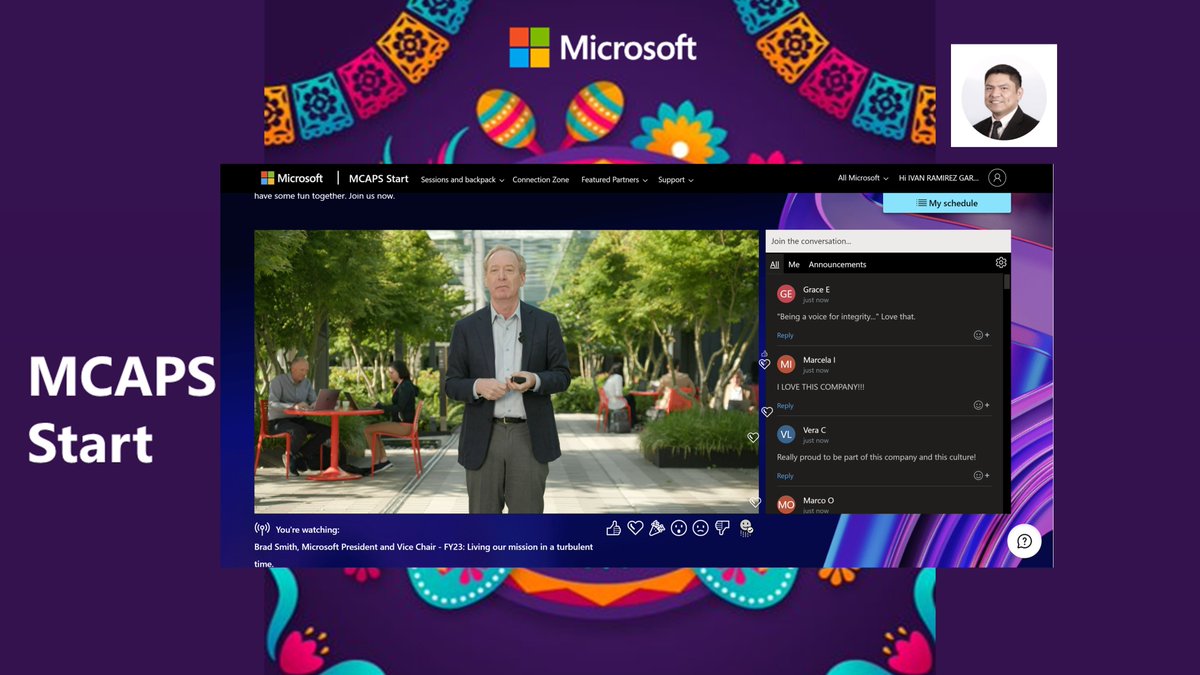Send a heart reaction below the video
Screen dimensions: 1200x675
[635, 528]
